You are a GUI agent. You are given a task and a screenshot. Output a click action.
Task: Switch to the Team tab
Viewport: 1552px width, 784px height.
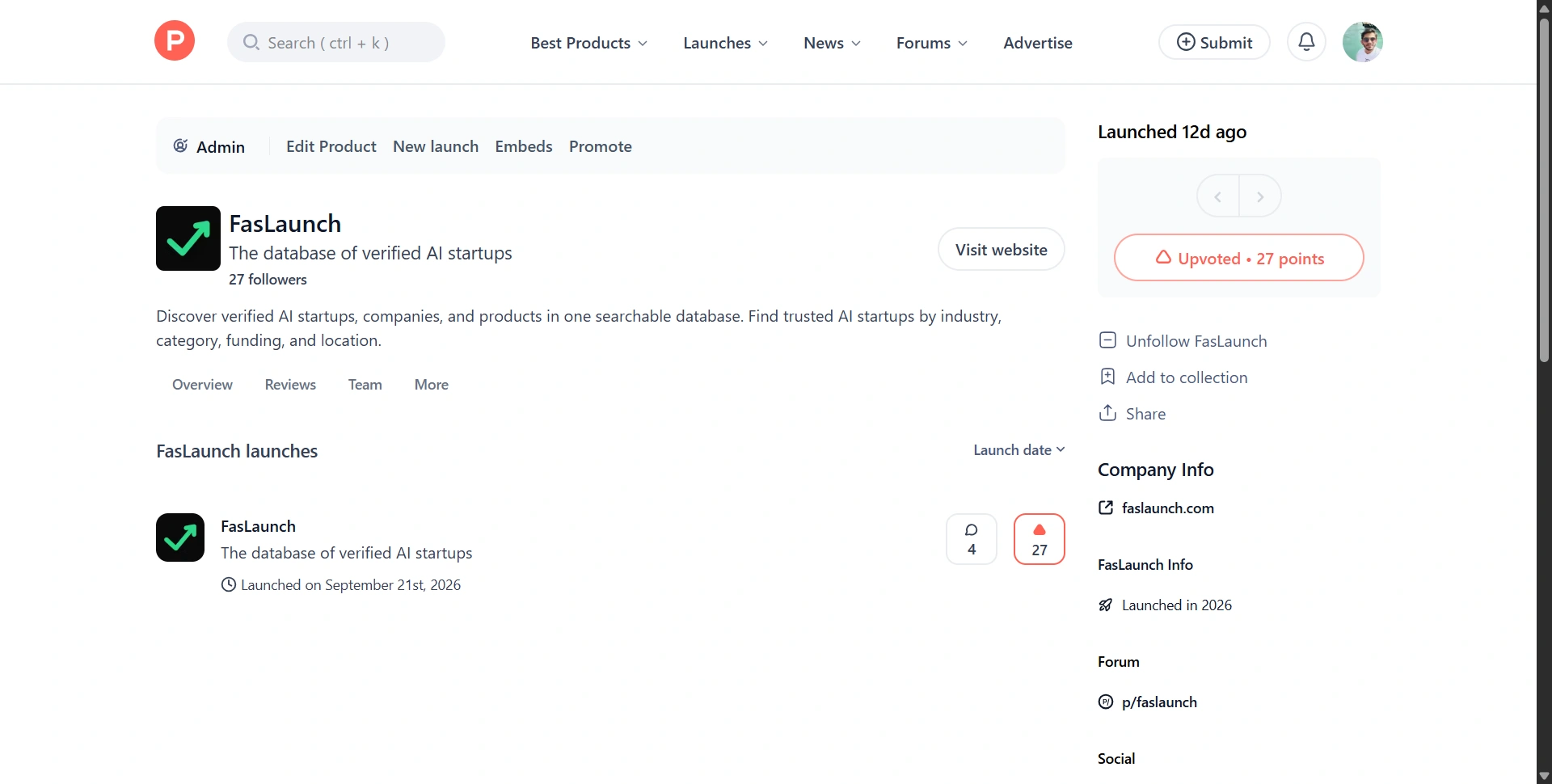tap(365, 385)
